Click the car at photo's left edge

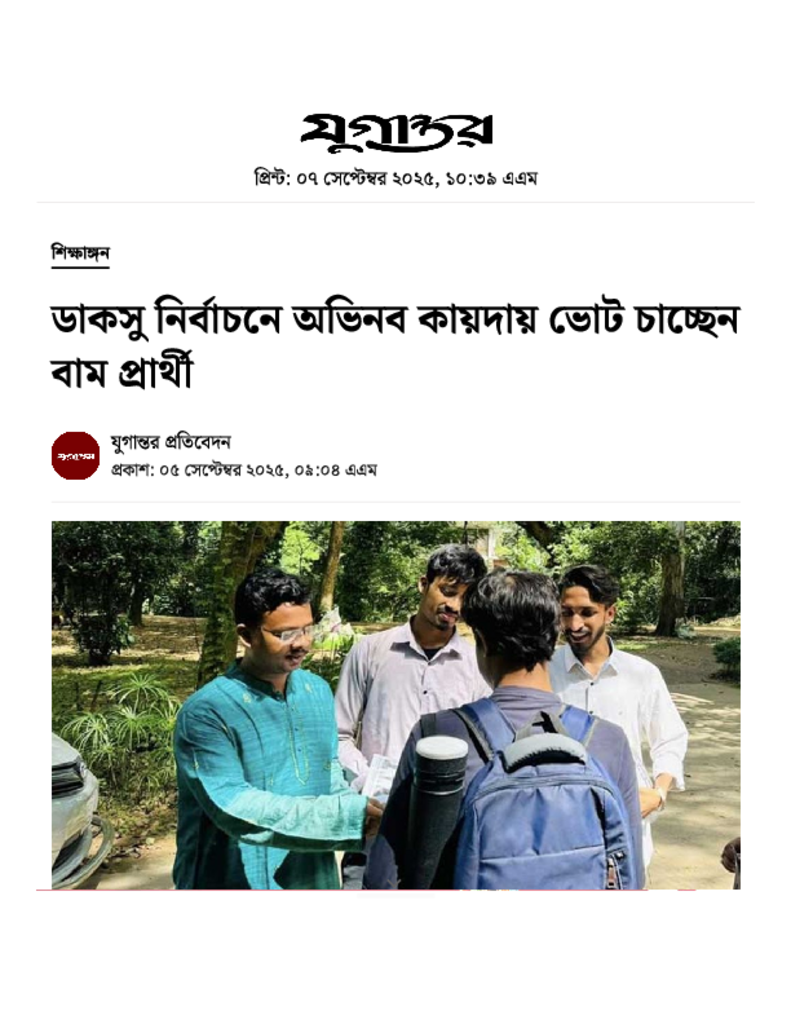point(77,810)
